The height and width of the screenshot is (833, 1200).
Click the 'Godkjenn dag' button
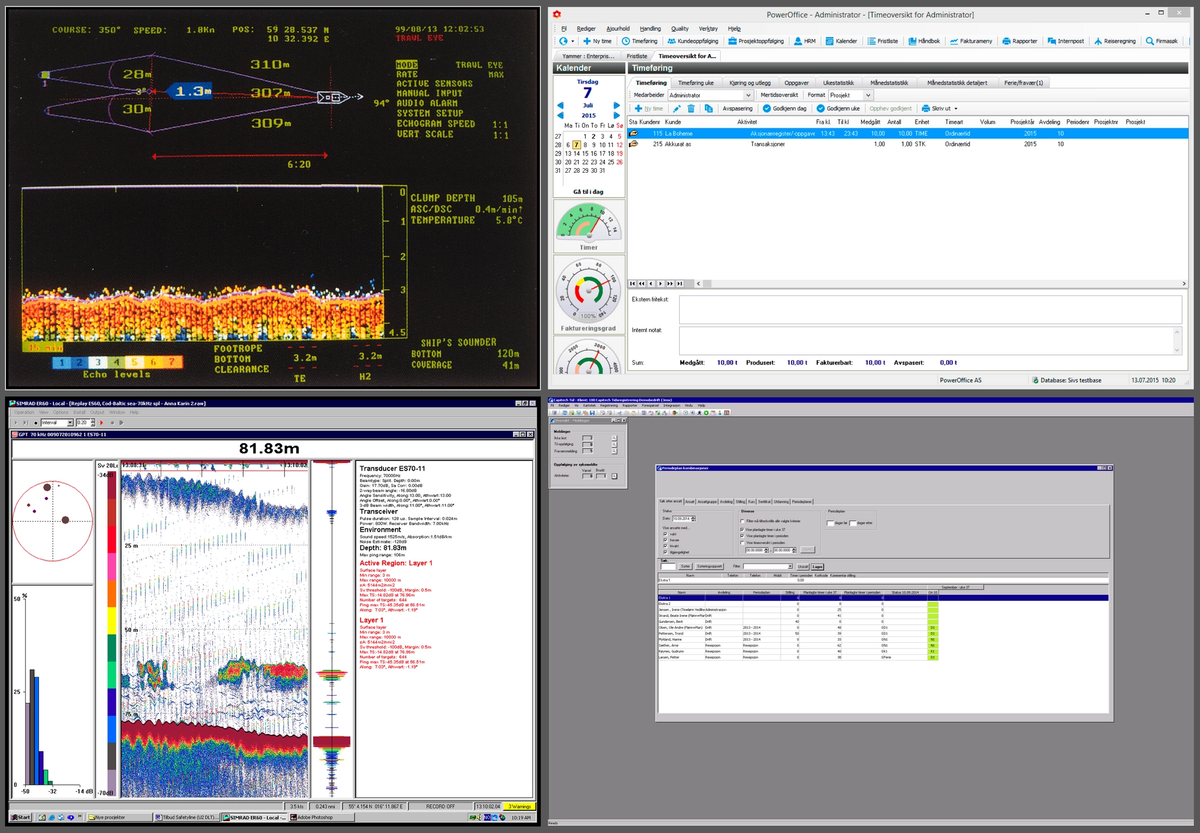tap(784, 108)
